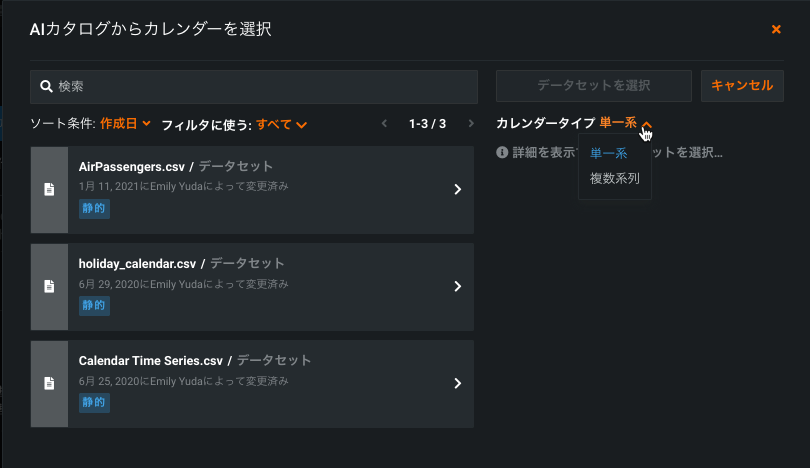Viewport: 810px width, 468px height.
Task: Close the AIカタログ calendar dialog
Action: [776, 30]
